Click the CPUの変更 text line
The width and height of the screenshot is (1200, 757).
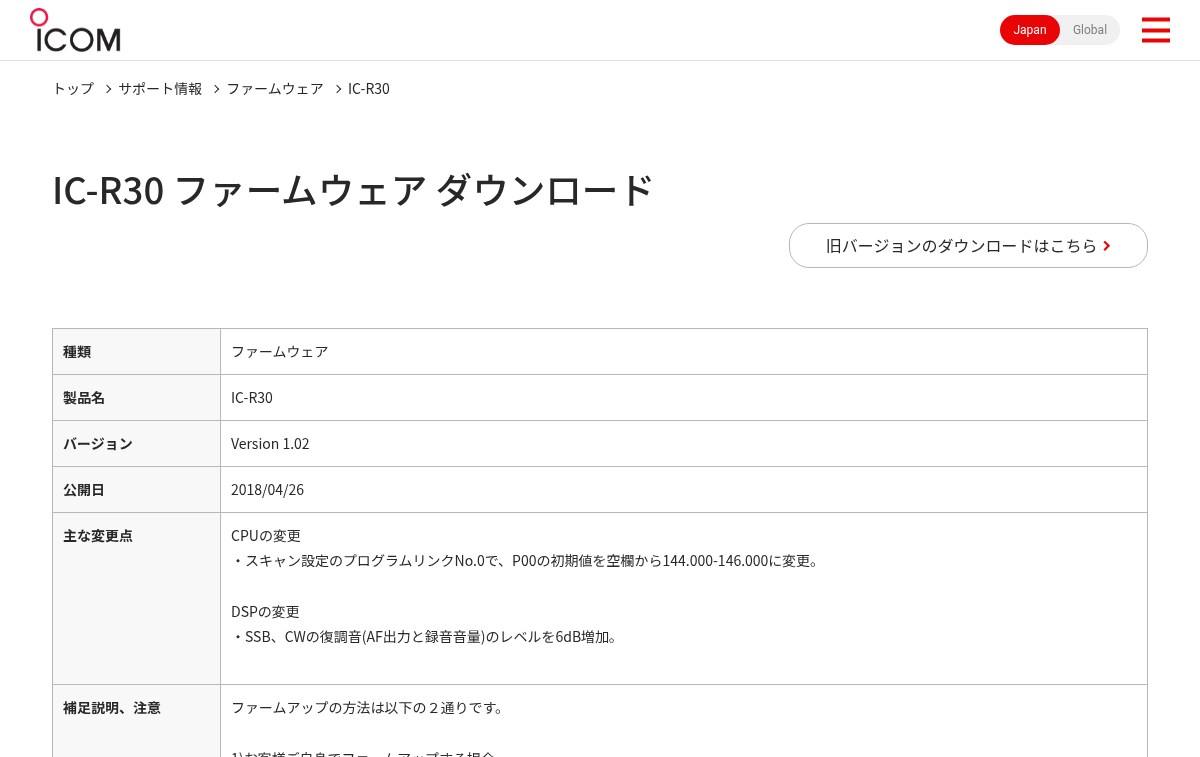pyautogui.click(x=266, y=536)
